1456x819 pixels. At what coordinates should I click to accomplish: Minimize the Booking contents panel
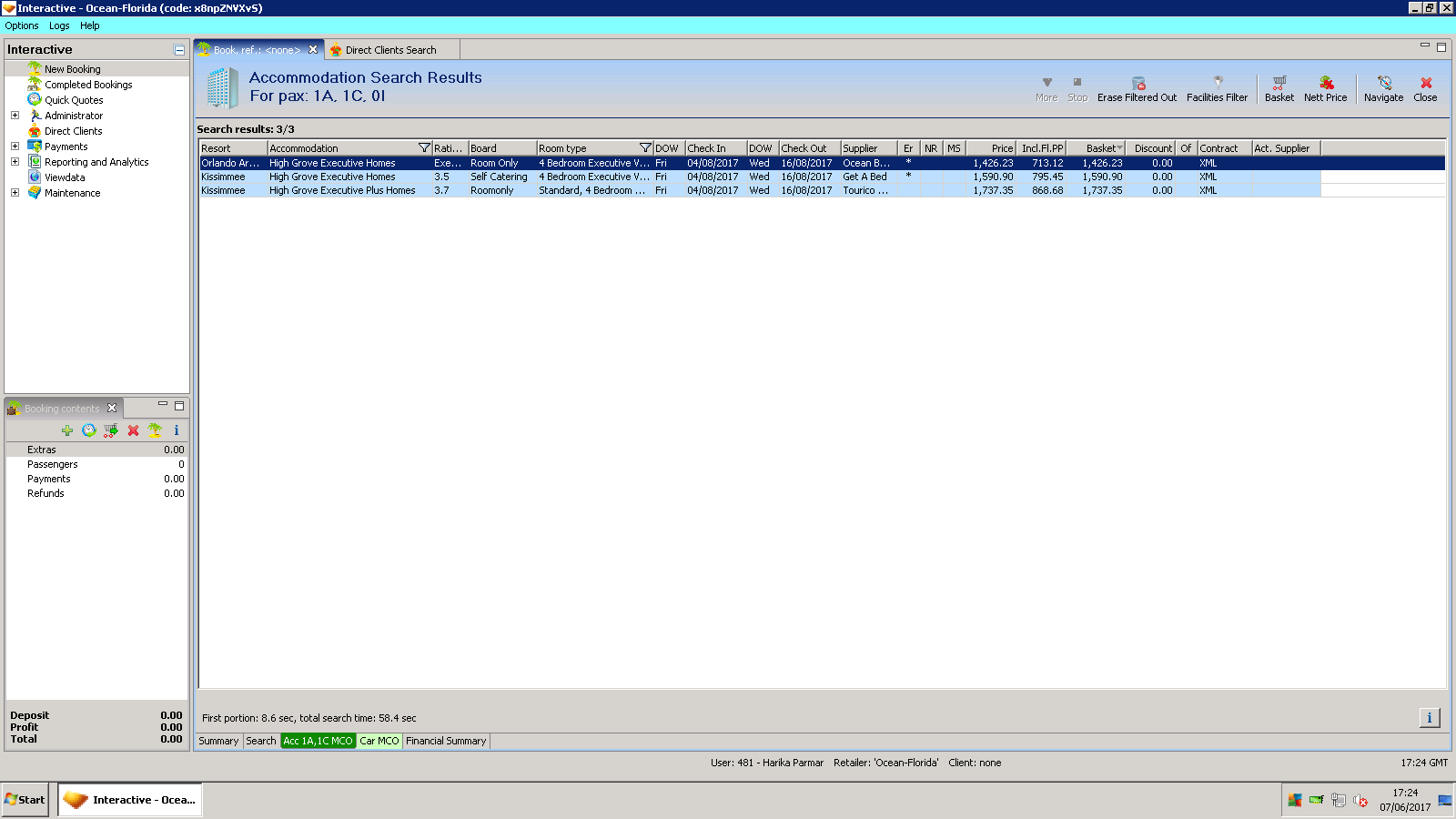point(163,404)
